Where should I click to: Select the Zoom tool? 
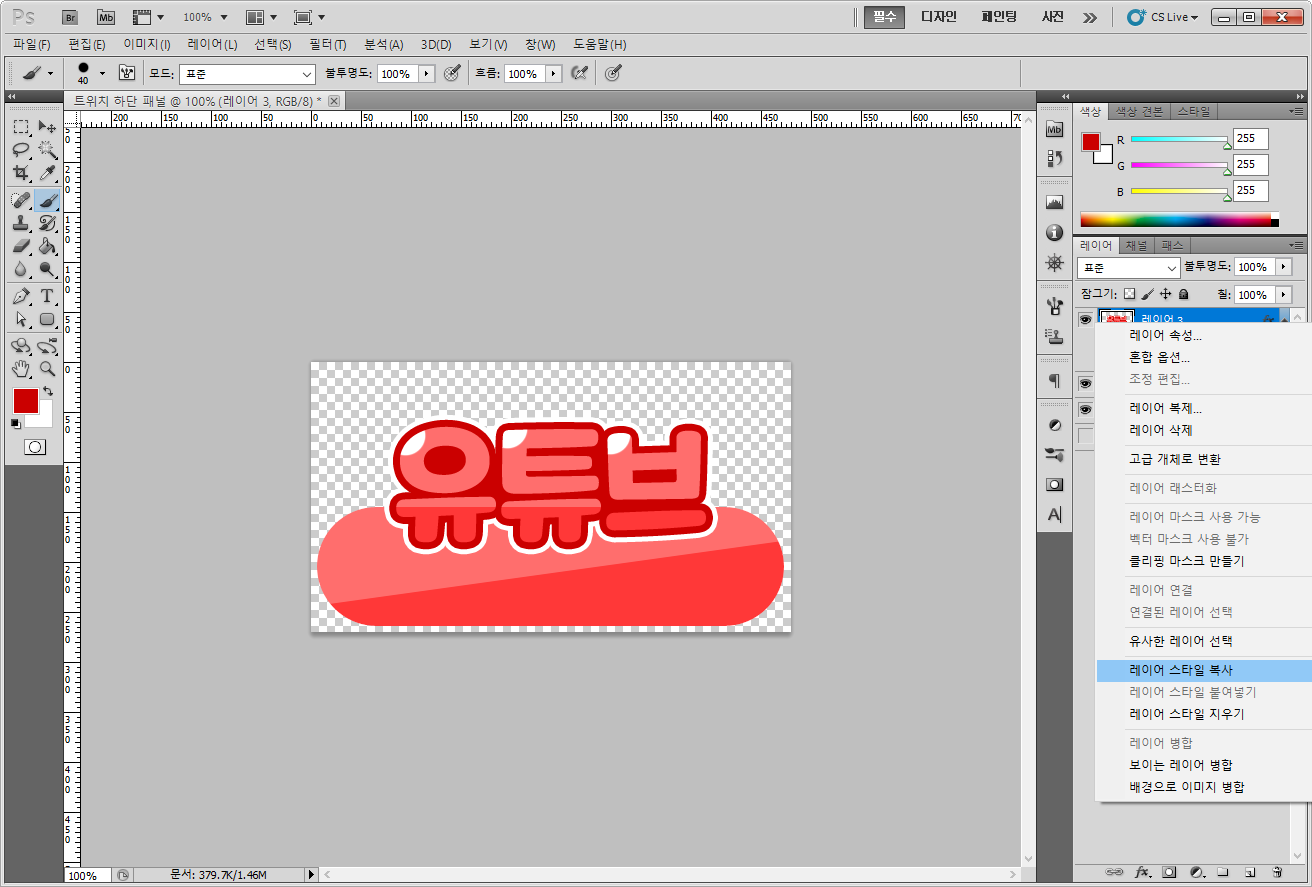pyautogui.click(x=47, y=368)
